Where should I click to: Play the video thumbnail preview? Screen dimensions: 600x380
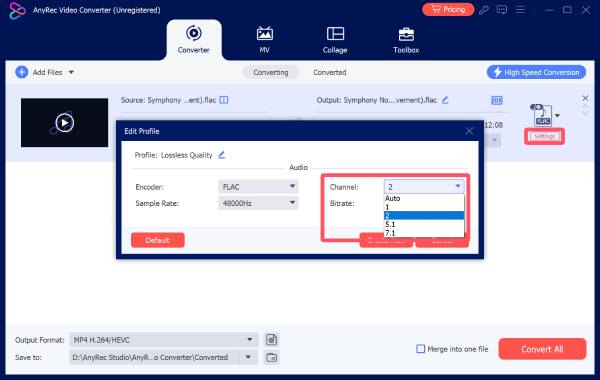(x=64, y=123)
